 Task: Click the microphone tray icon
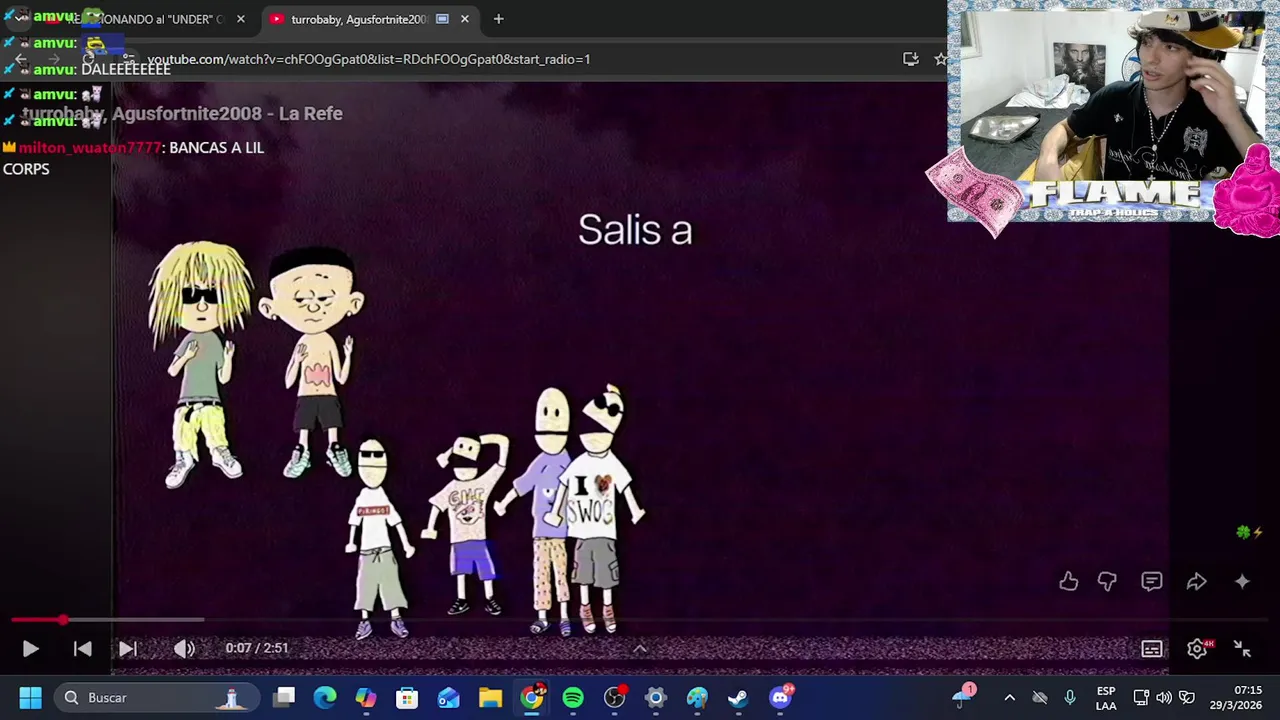pos(1070,698)
